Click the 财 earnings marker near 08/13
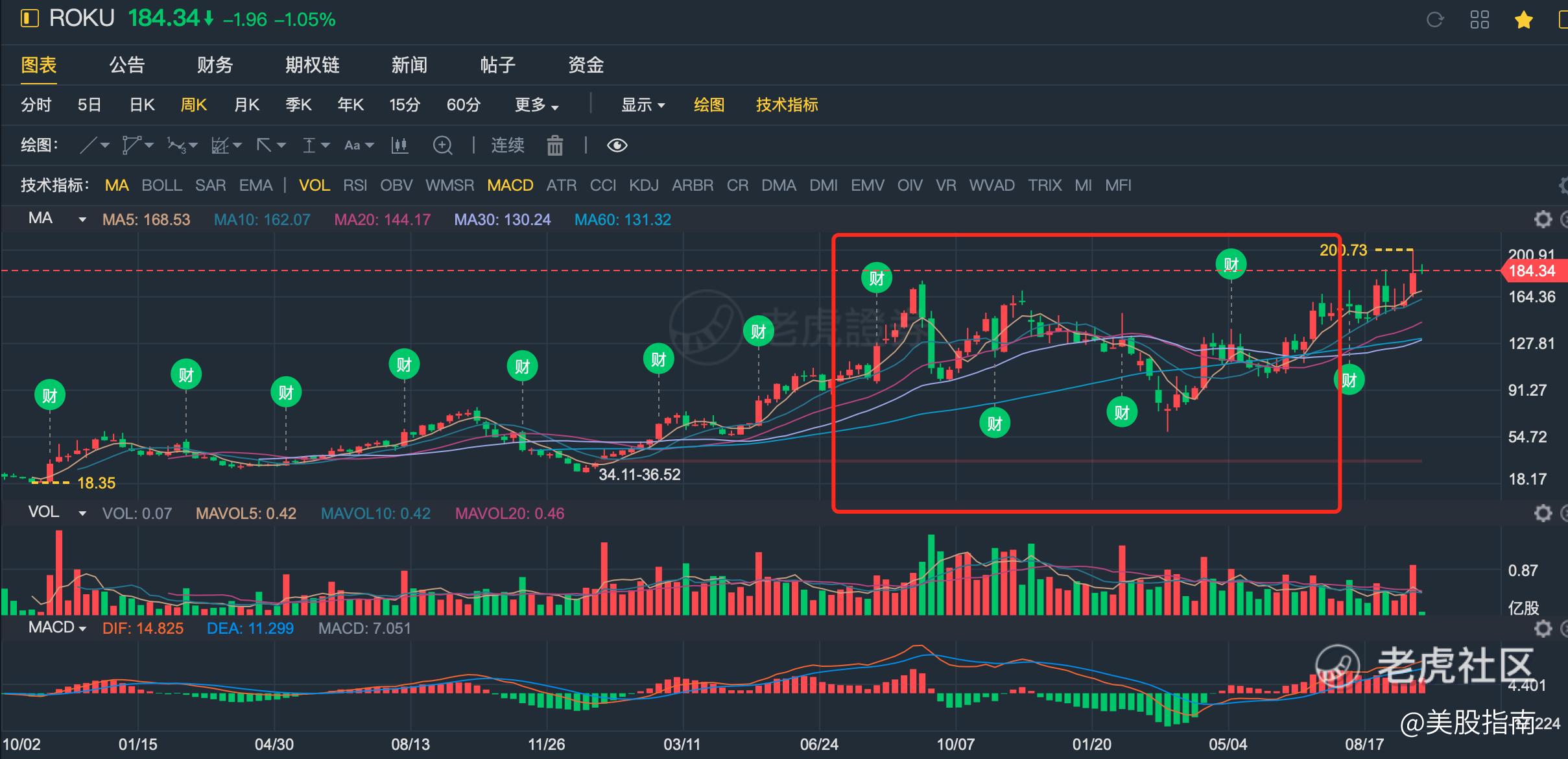1568x759 pixels. click(404, 365)
